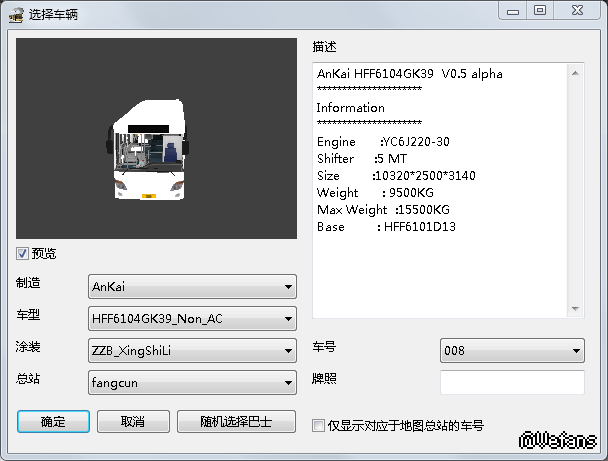
Task: Click the 'Size :10320*2500*3140' line
Action: [x=396, y=176]
